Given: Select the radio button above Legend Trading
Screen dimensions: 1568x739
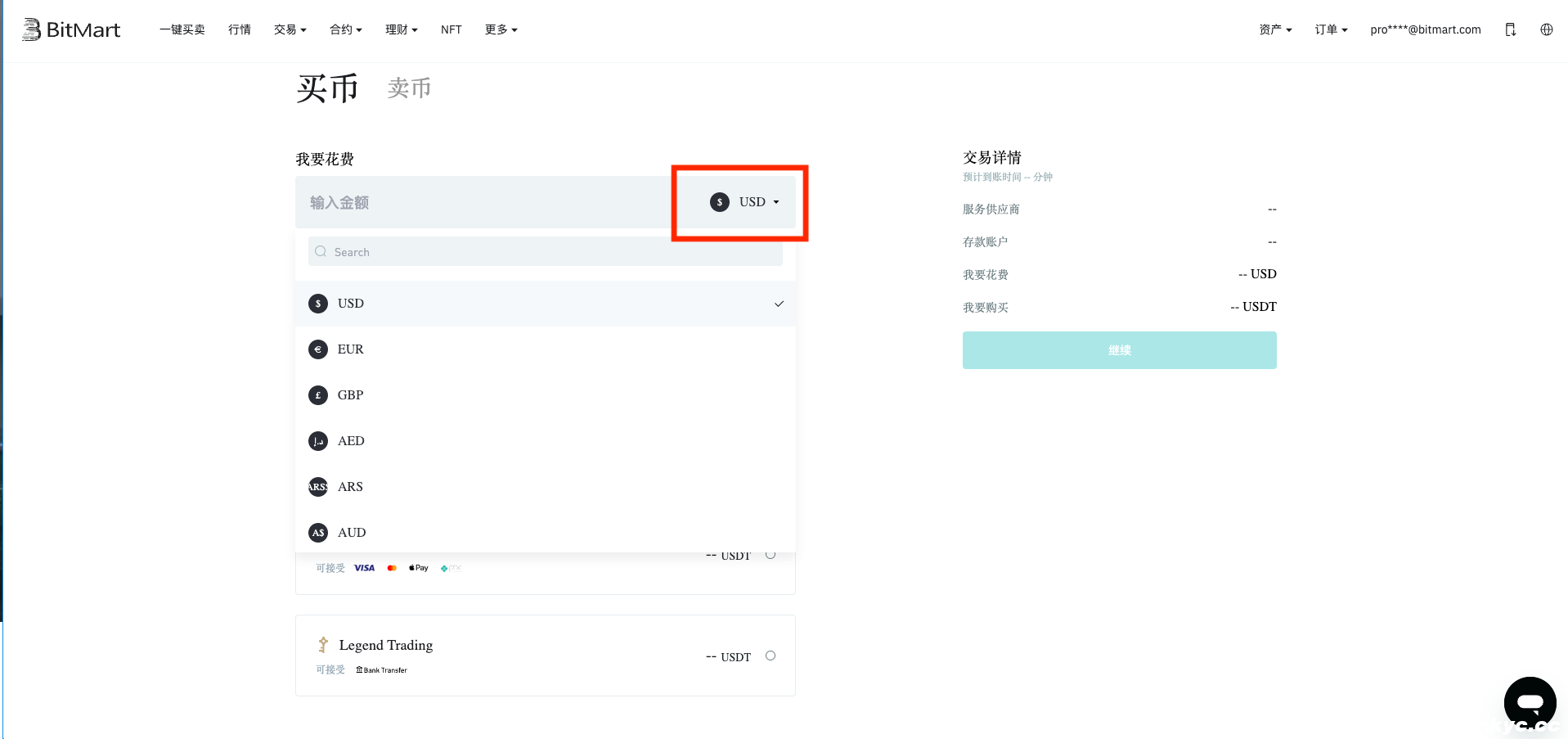Looking at the screenshot, I should point(770,555).
